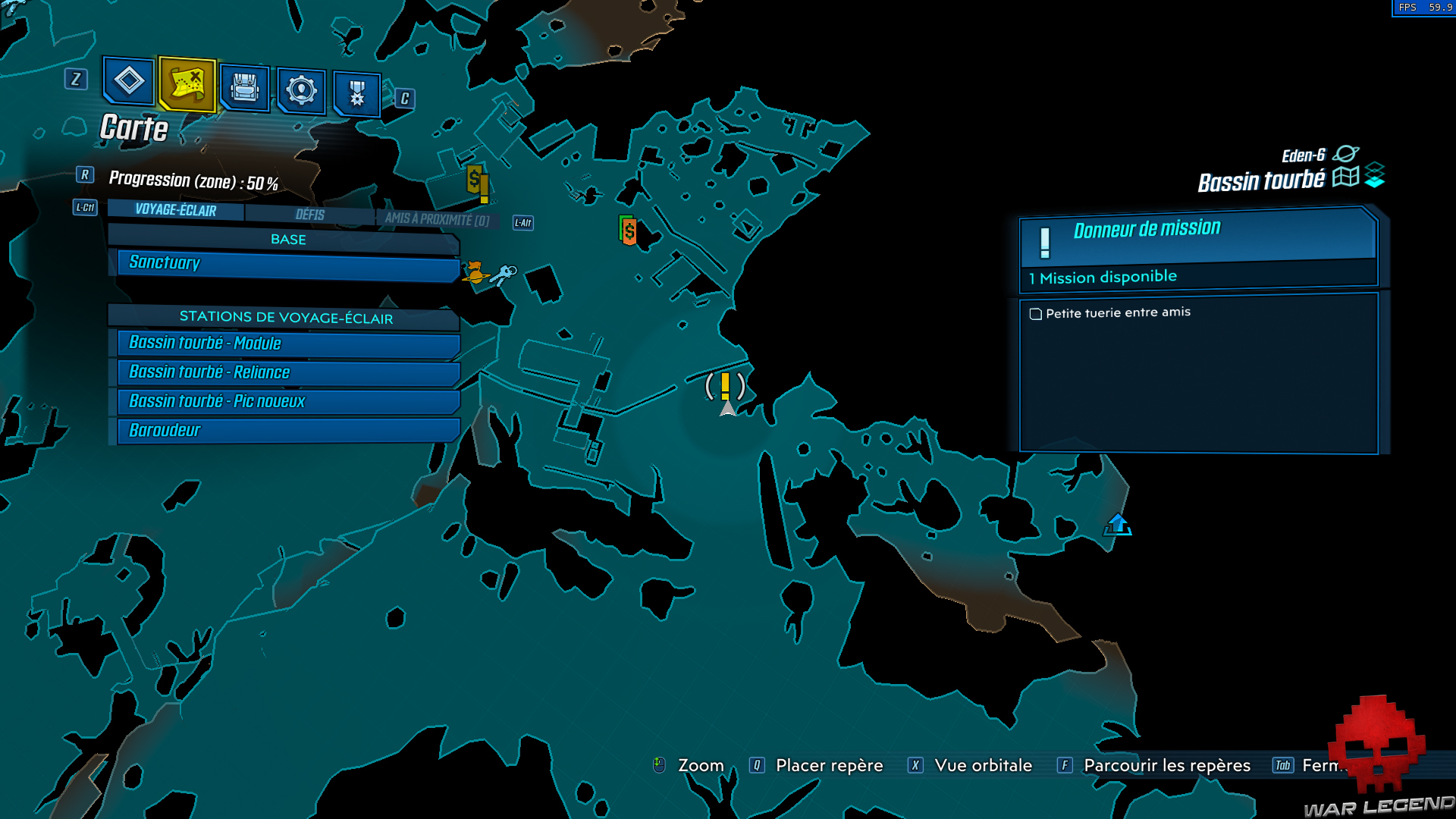Viewport: 1456px width, 819px height.
Task: Click the Vue orbitale prompt
Action: (x=982, y=765)
